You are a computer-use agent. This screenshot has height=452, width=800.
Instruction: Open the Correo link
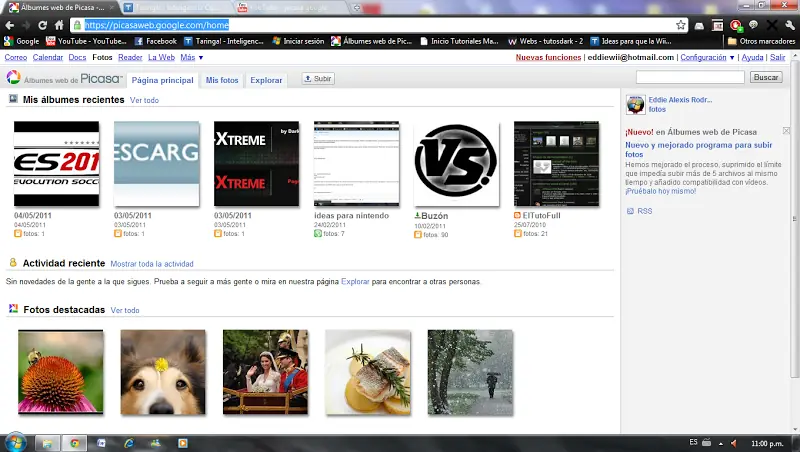16,58
